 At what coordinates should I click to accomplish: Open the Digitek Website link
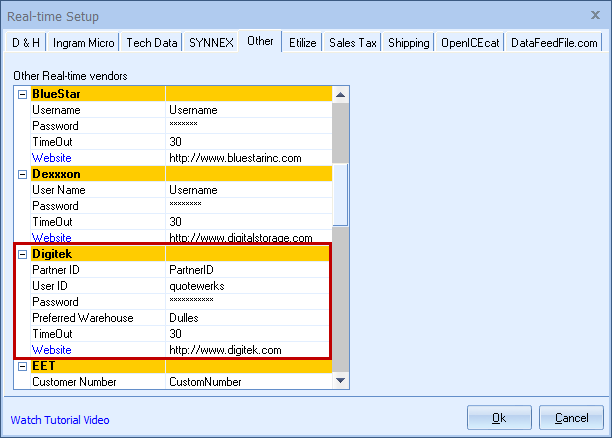[52, 350]
